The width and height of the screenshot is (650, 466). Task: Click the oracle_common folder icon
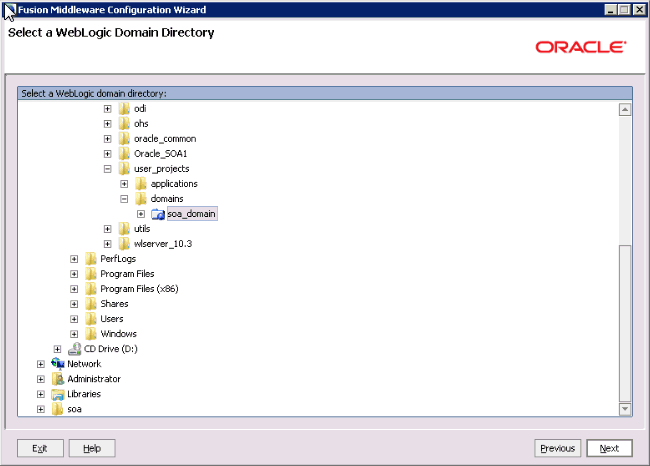[x=124, y=138]
